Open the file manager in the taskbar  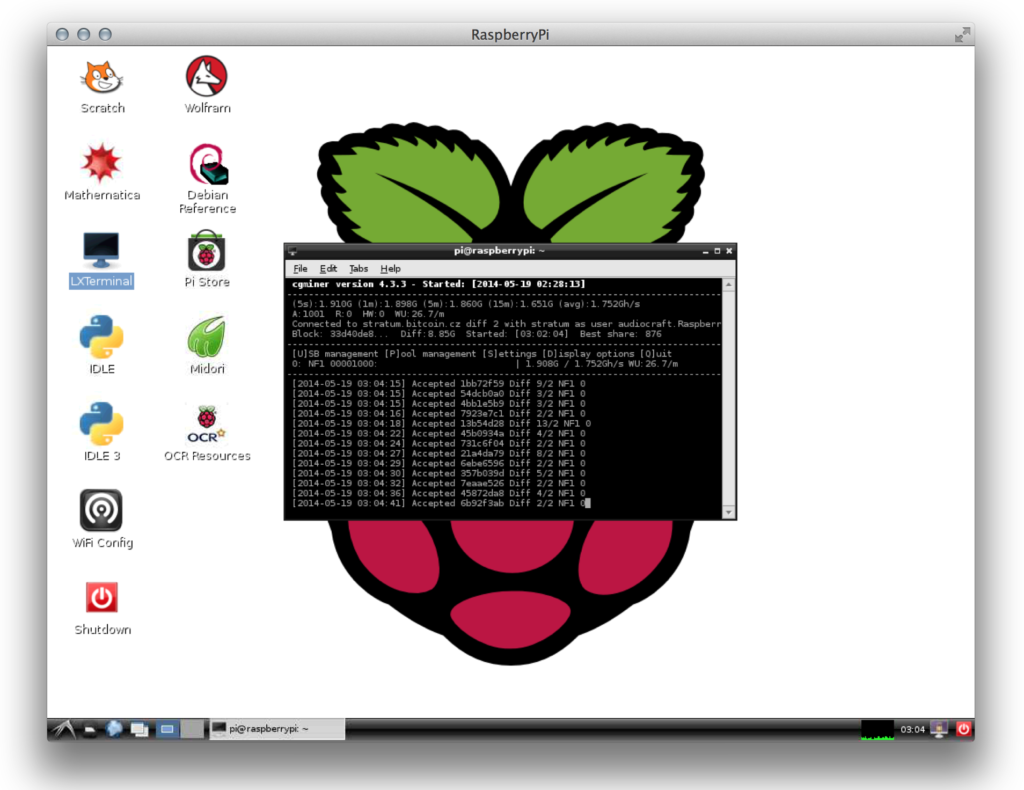click(90, 729)
